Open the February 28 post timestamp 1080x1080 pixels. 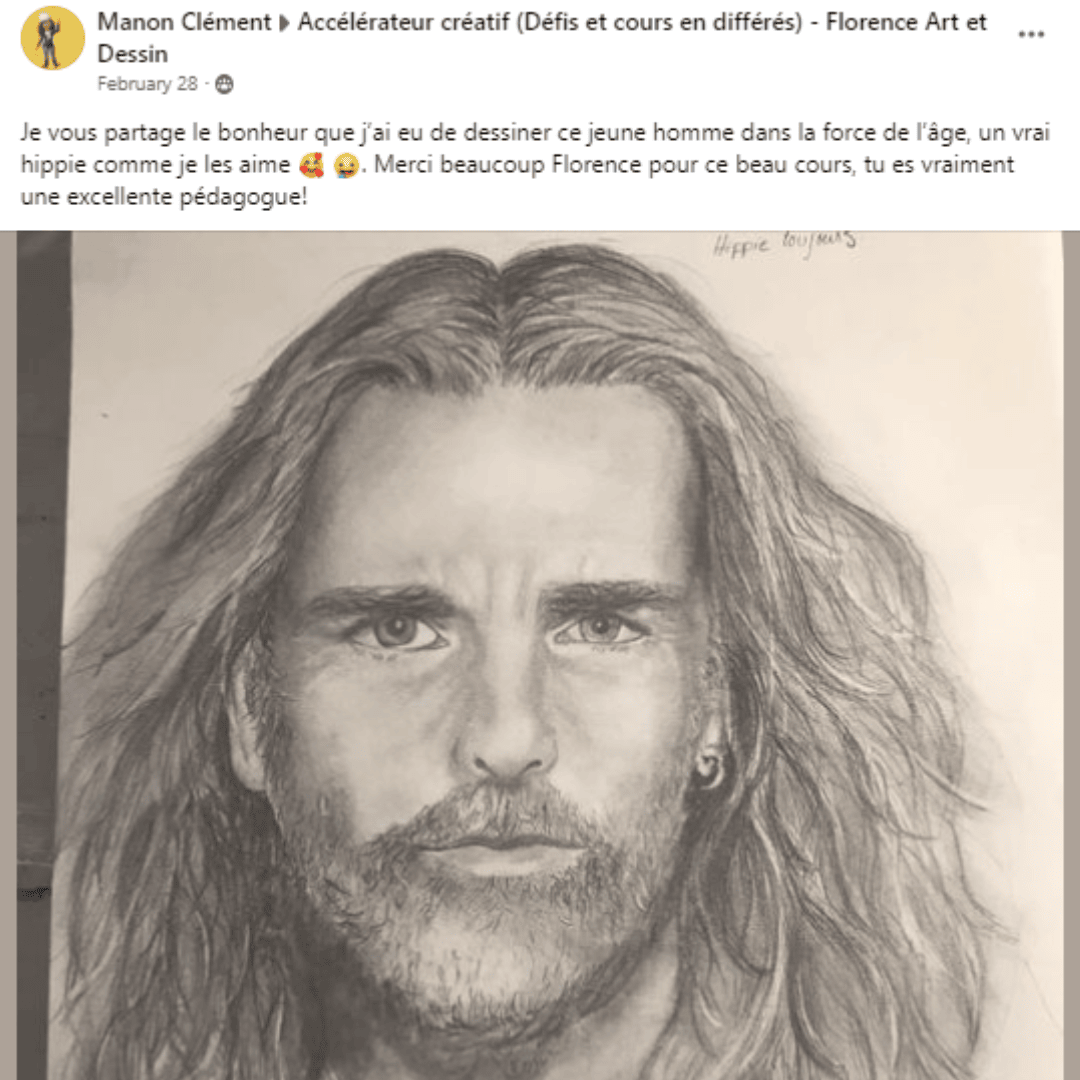point(147,84)
